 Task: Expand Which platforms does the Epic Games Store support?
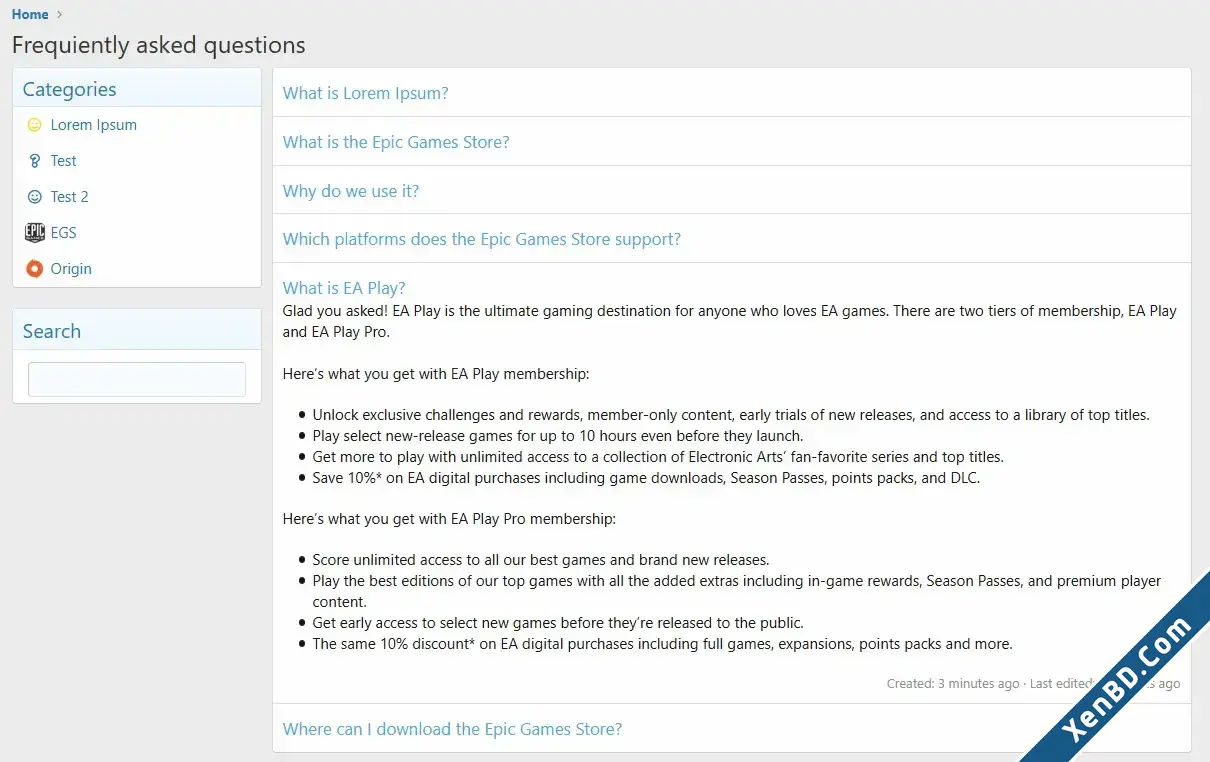coord(482,239)
